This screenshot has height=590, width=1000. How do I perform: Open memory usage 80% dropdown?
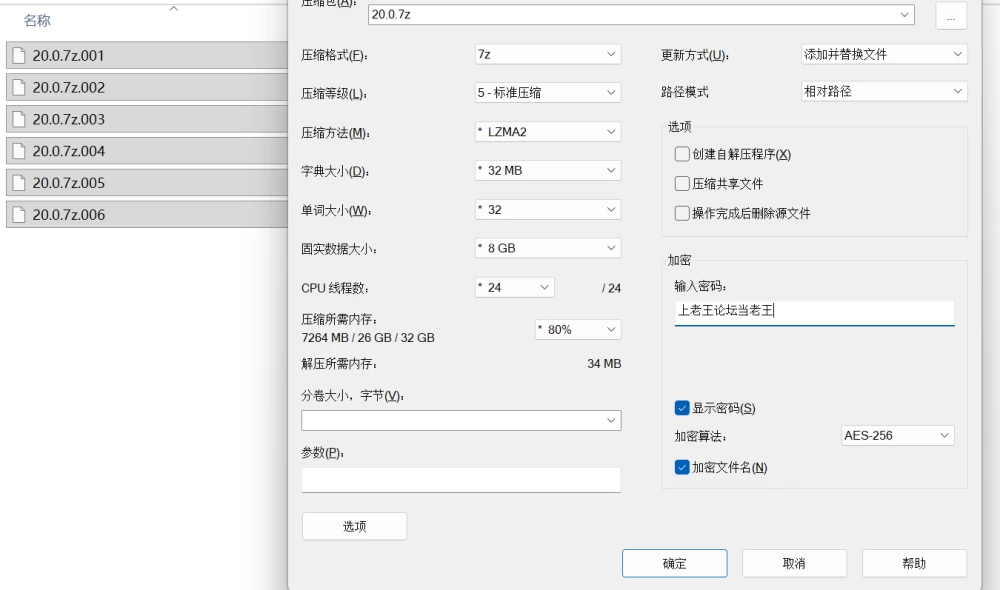tap(578, 330)
